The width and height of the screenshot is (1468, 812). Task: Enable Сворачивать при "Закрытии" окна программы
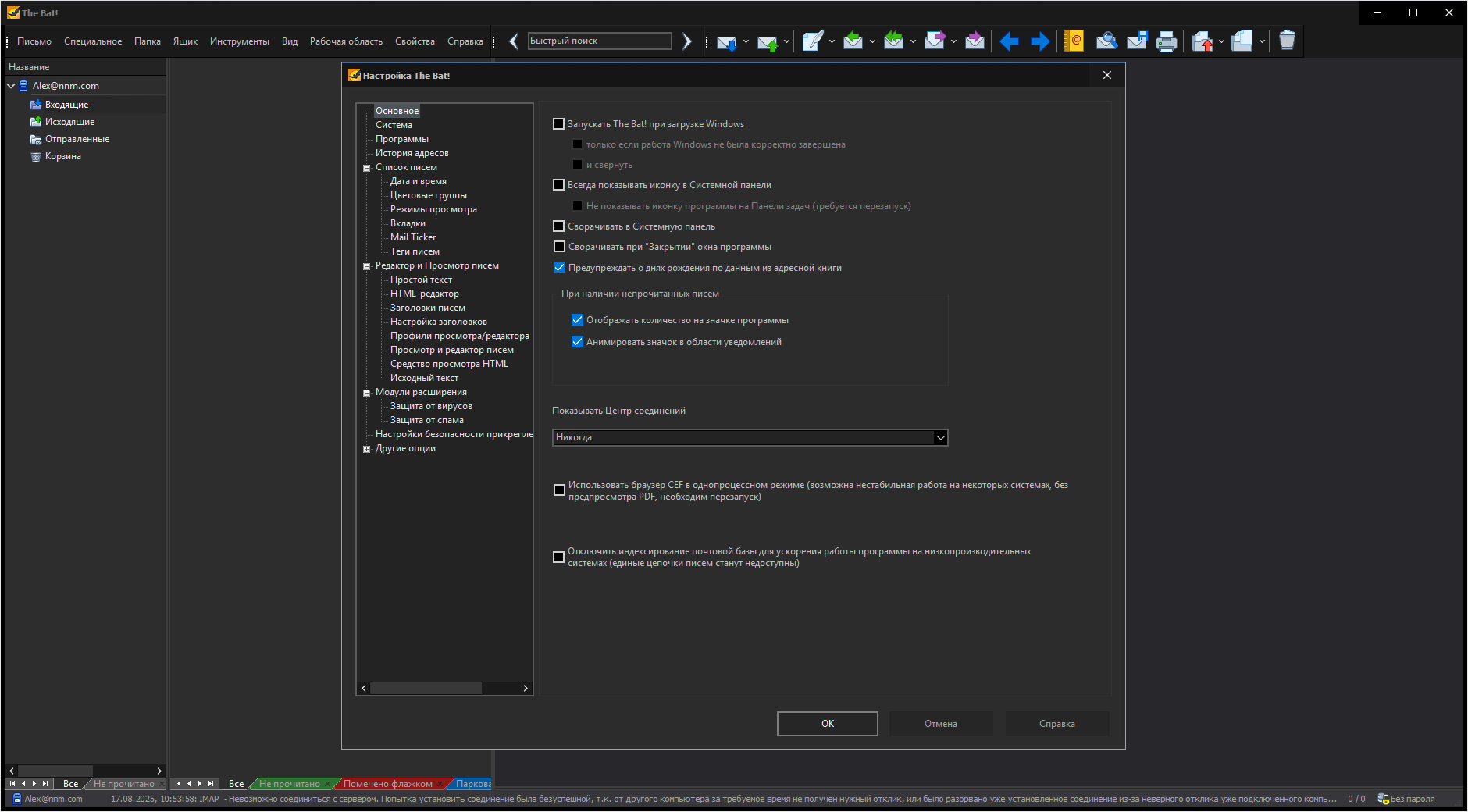pyautogui.click(x=559, y=247)
